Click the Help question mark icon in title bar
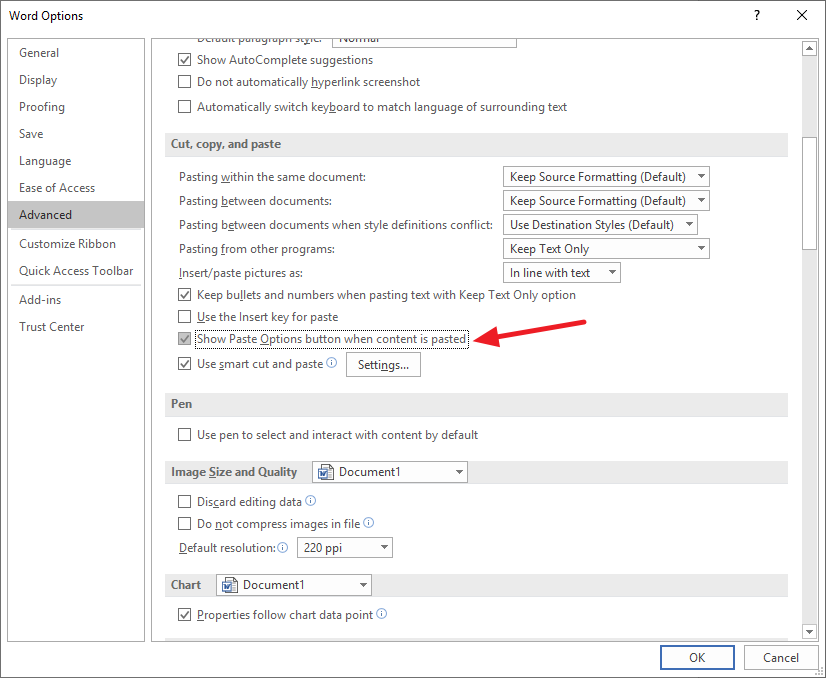826x678 pixels. [x=757, y=15]
